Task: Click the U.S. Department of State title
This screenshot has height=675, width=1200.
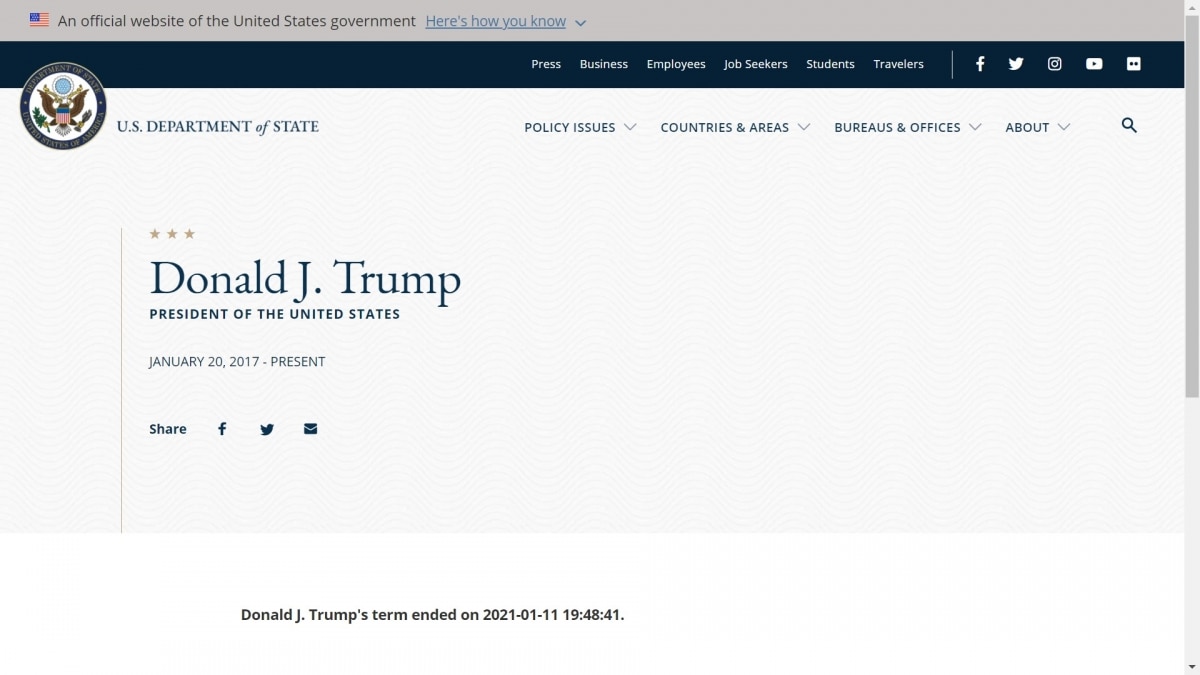Action: pyautogui.click(x=218, y=127)
